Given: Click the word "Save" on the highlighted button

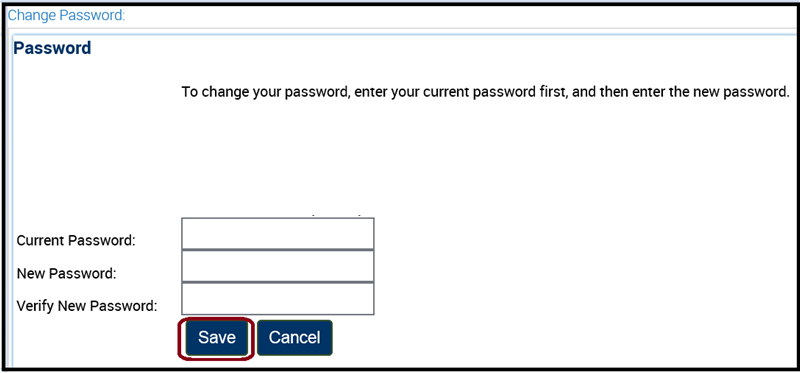Looking at the screenshot, I should click(217, 338).
